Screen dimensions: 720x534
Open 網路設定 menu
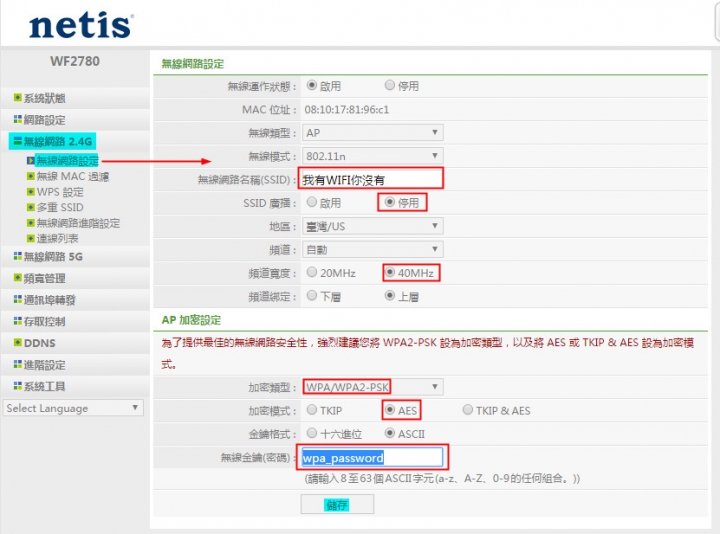[44, 120]
